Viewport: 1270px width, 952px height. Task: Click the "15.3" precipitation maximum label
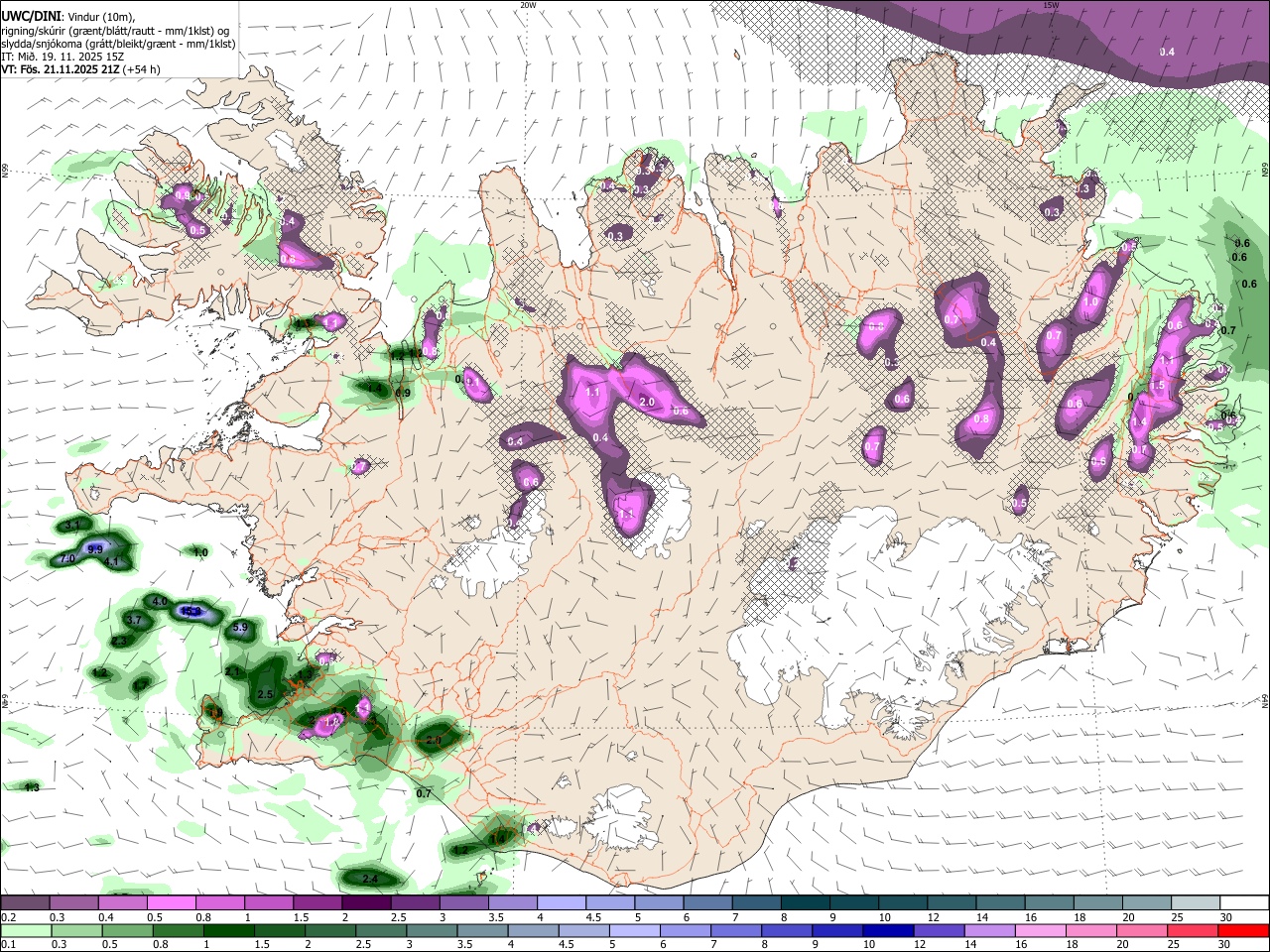pyautogui.click(x=192, y=612)
